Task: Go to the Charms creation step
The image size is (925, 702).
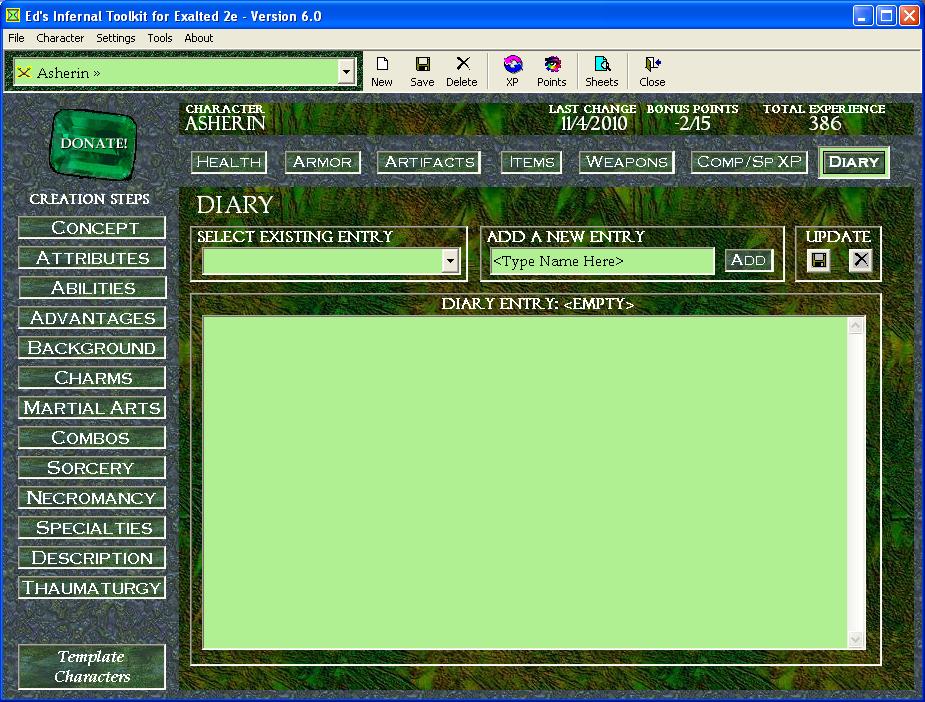Action: click(92, 378)
